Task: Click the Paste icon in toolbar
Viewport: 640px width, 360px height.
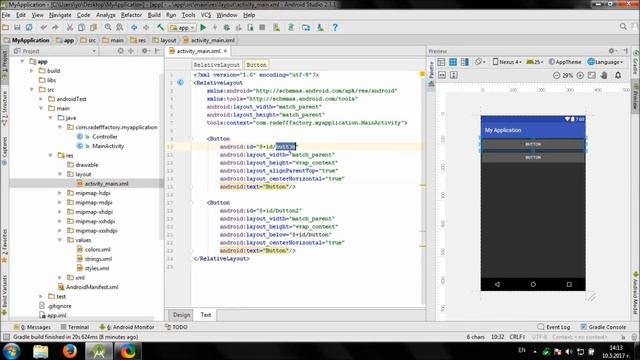Action: [x=93, y=27]
